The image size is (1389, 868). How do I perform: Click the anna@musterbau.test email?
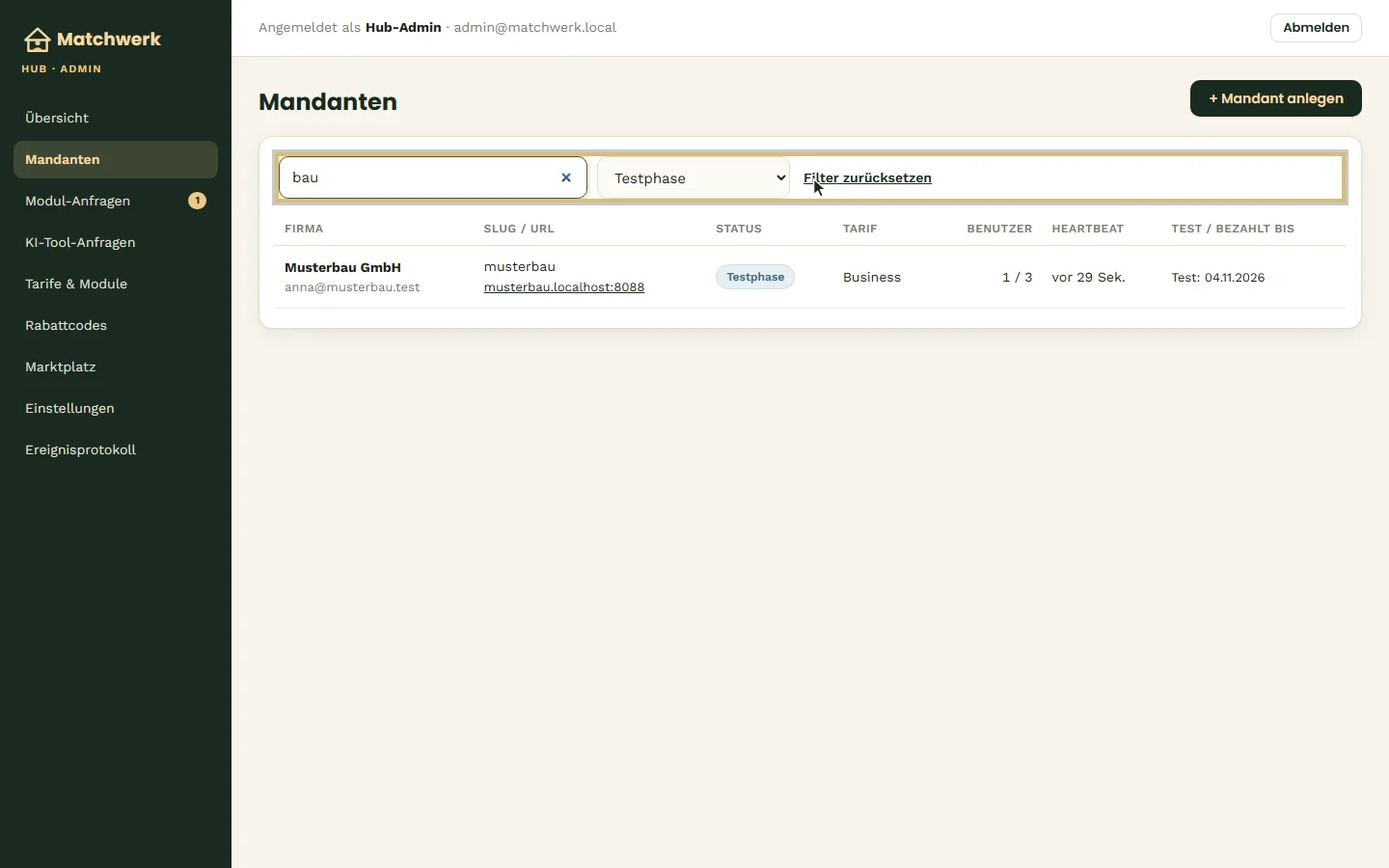(x=352, y=287)
